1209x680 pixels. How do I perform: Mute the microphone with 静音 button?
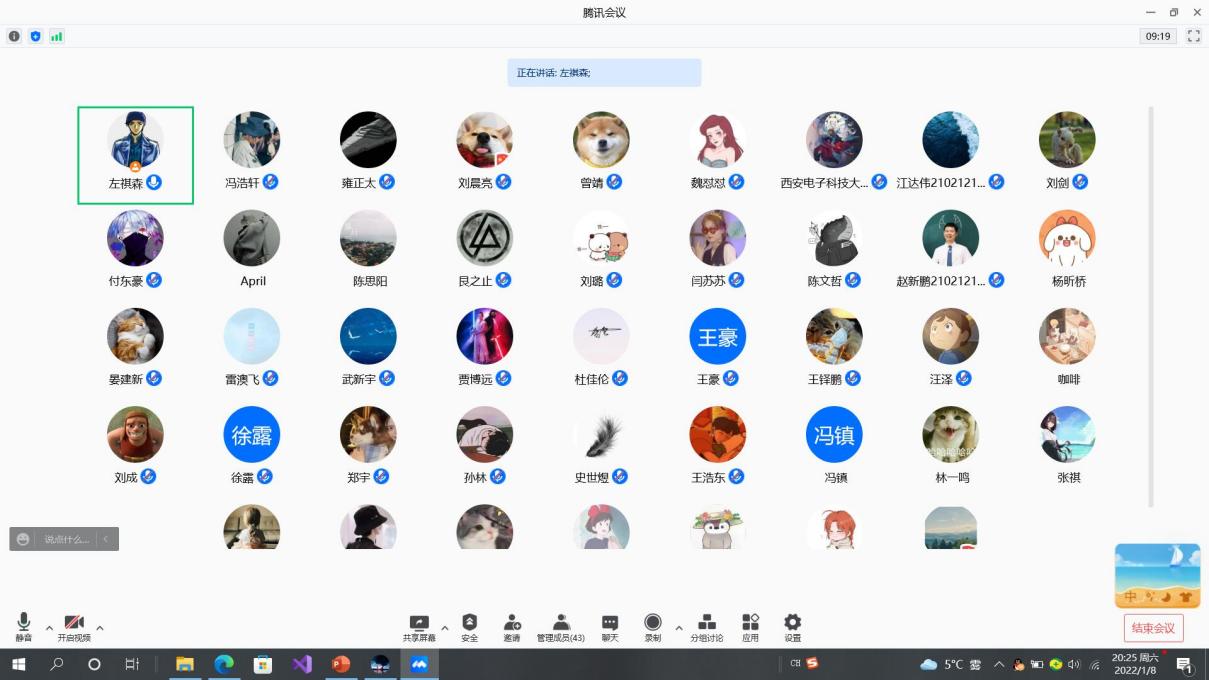(23, 627)
